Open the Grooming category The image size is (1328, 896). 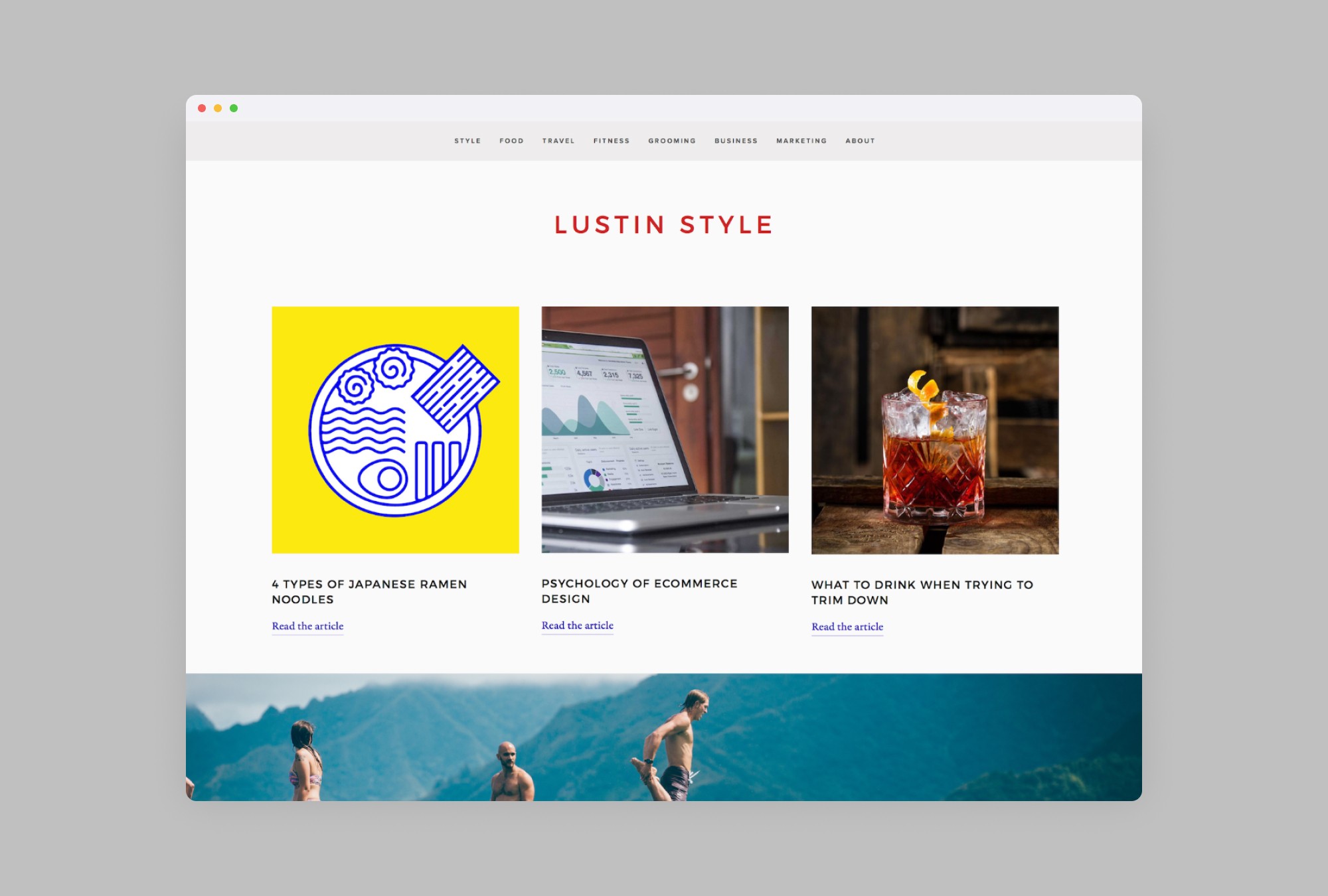click(672, 141)
